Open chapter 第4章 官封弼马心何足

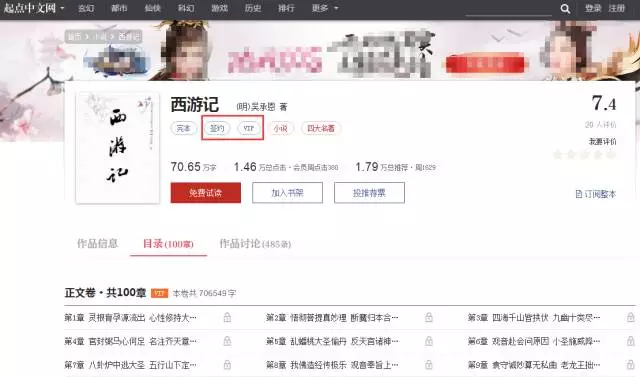click(x=130, y=341)
